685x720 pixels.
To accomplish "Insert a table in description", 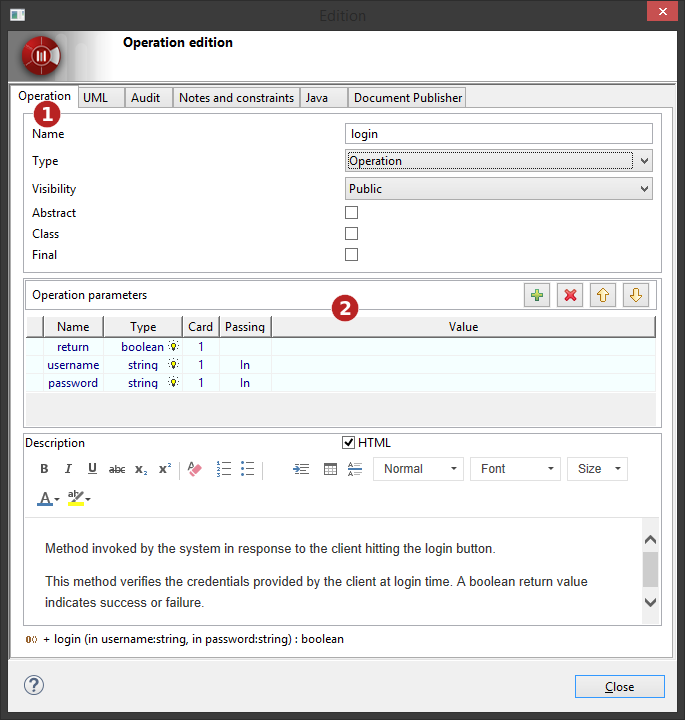I will [x=331, y=469].
